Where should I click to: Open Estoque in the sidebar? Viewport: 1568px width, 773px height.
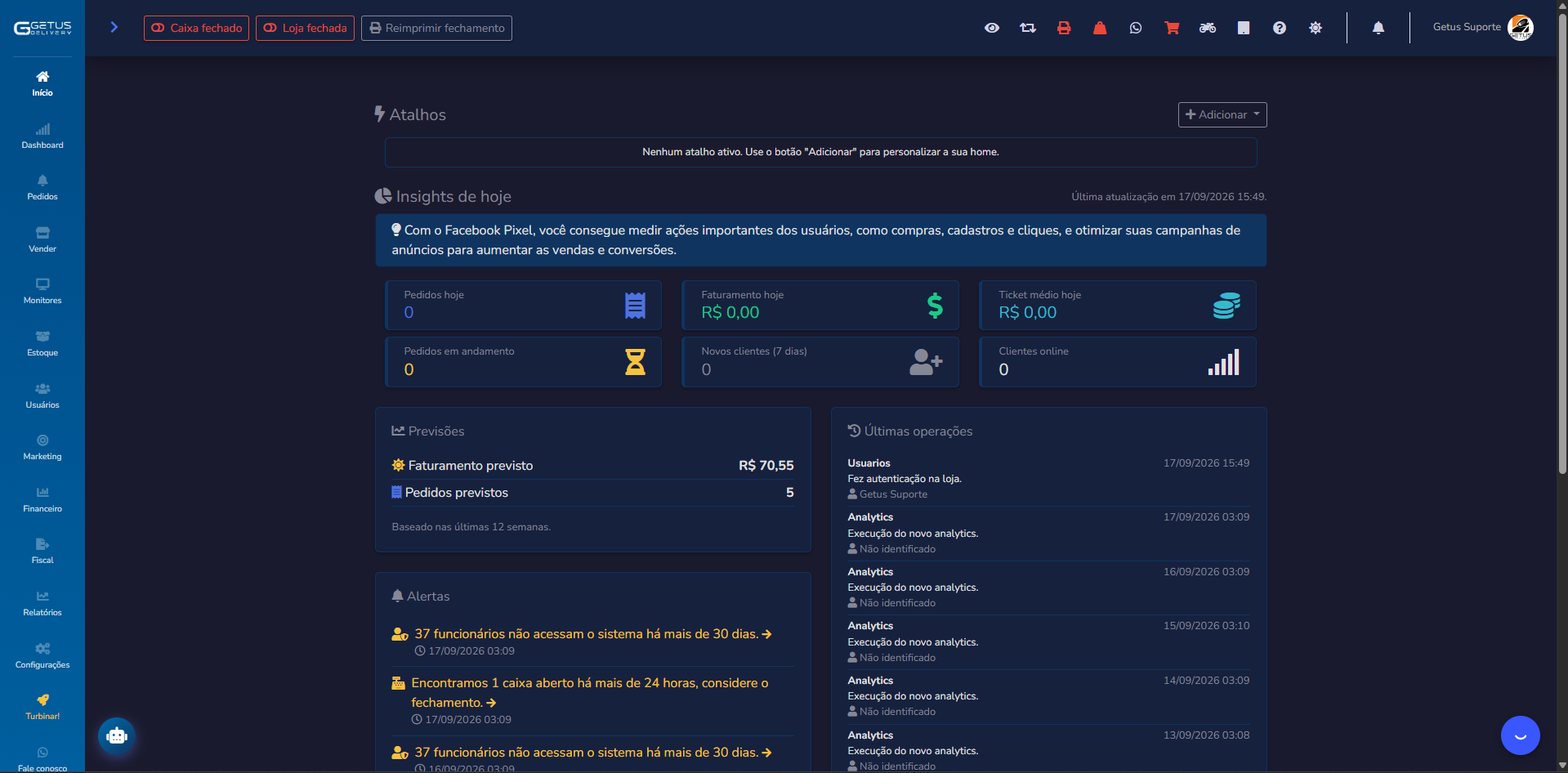(x=42, y=343)
